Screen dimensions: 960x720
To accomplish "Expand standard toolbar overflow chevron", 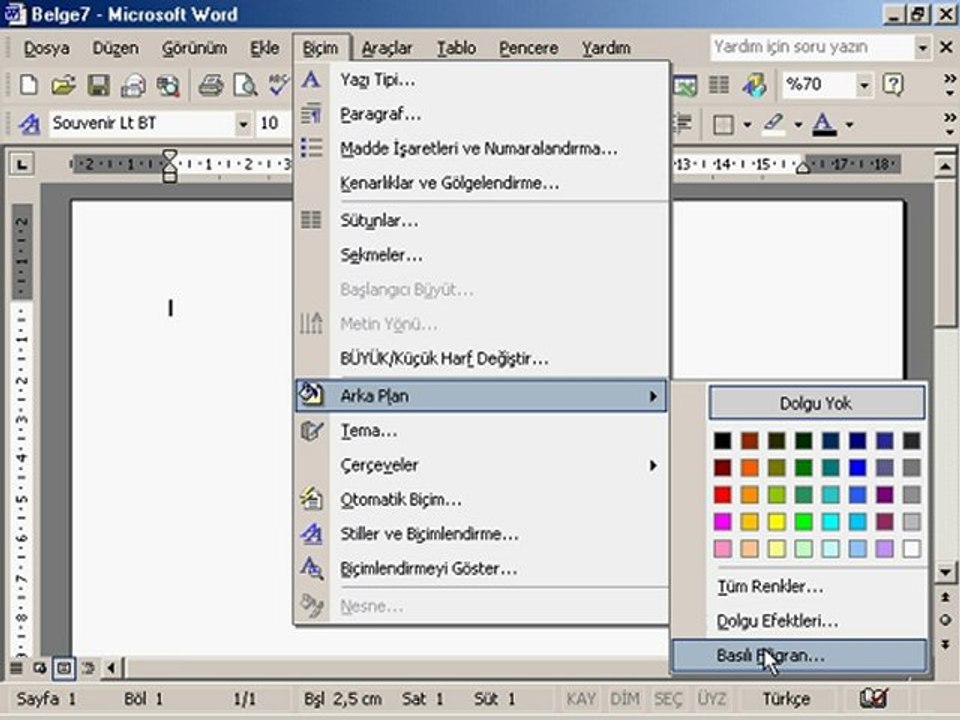I will pos(950,84).
